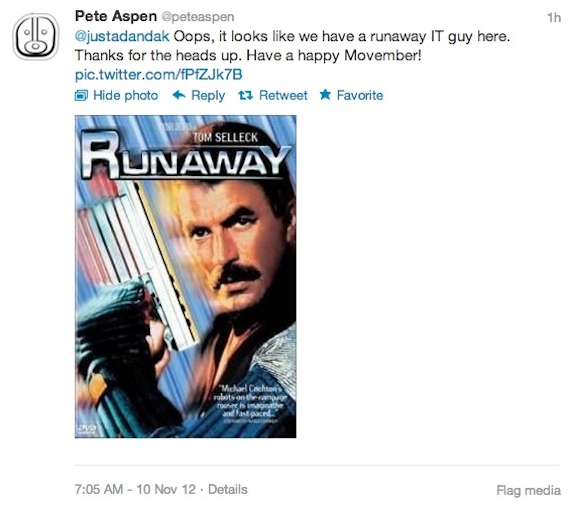Reply to this tweet
570x509 pixels.
208,96
